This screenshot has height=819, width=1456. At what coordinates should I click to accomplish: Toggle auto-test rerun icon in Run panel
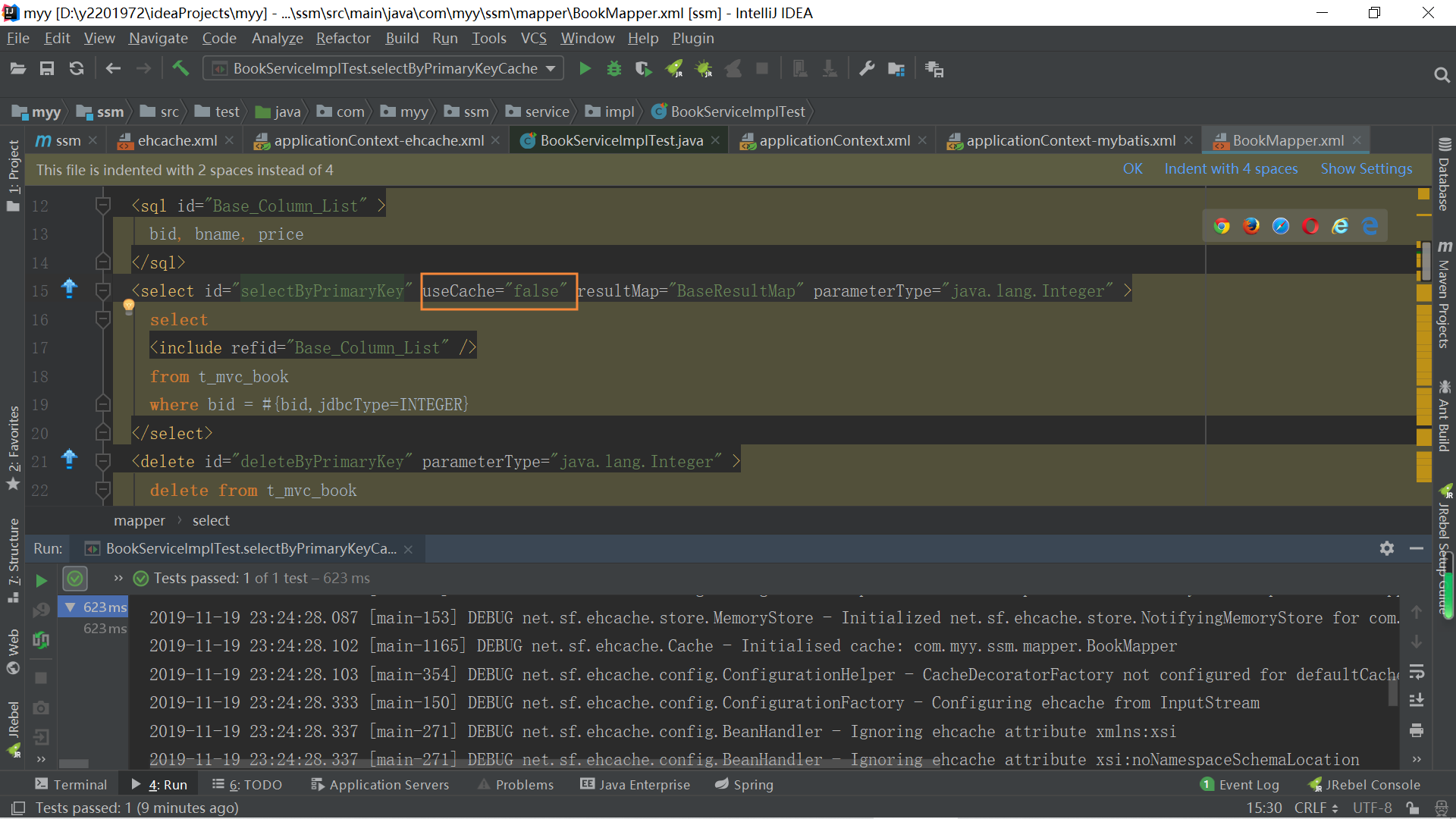point(41,641)
